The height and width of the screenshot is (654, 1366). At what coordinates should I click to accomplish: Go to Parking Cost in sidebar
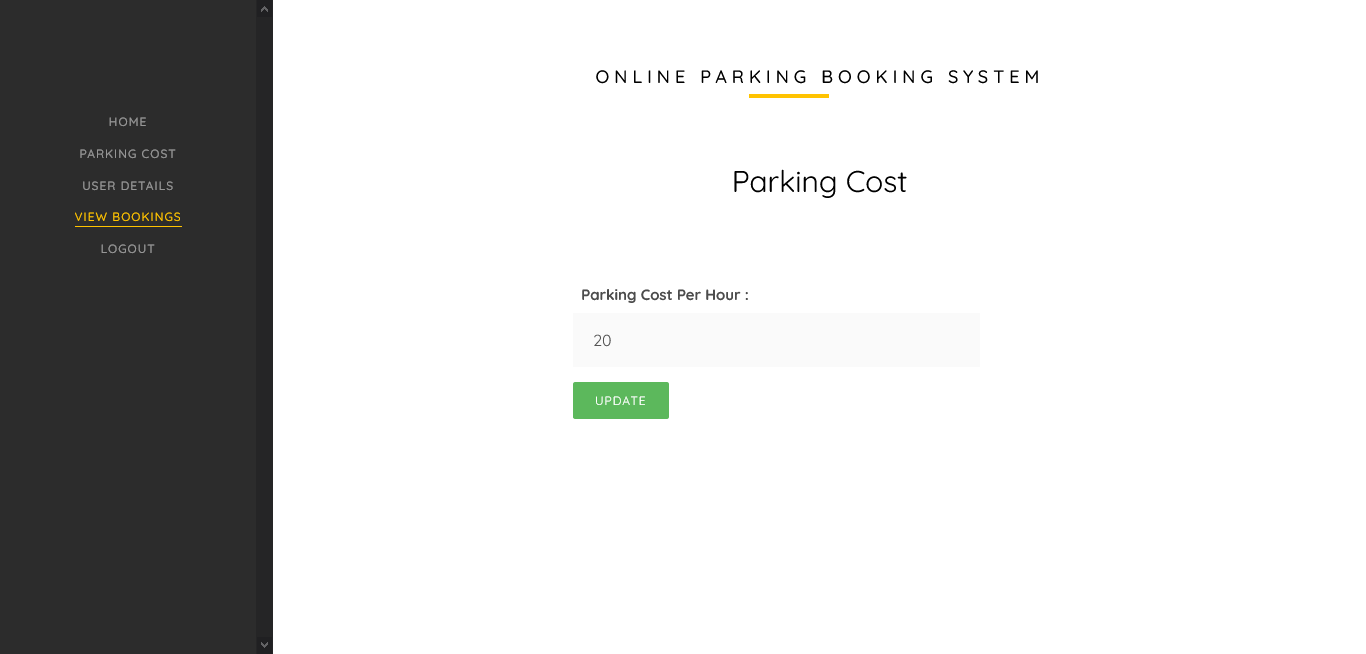click(127, 154)
